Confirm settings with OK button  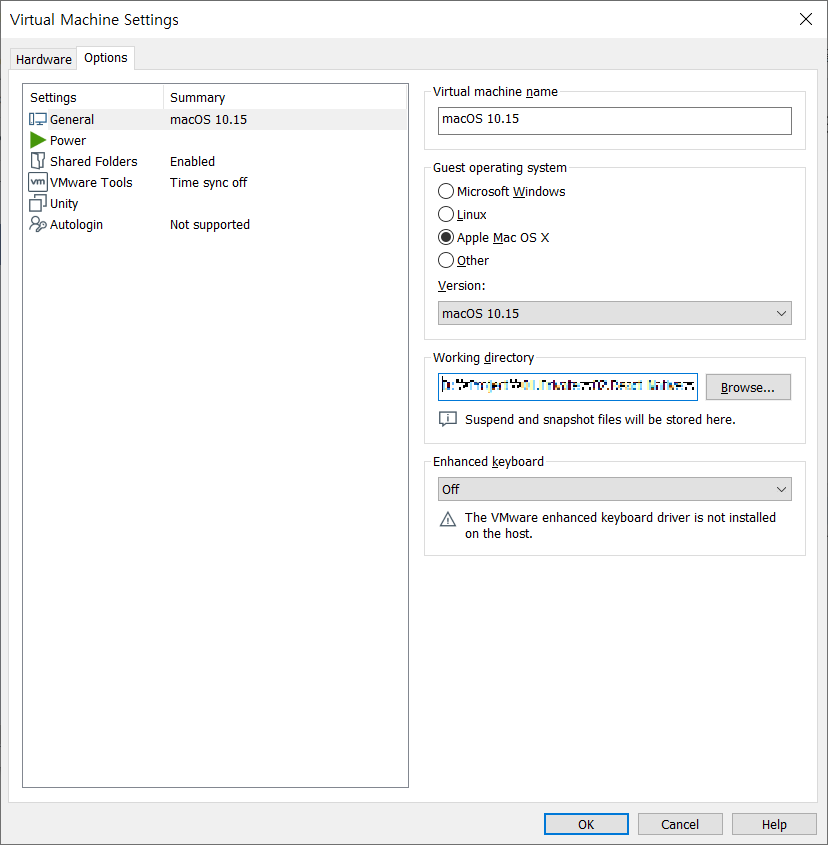click(x=586, y=824)
